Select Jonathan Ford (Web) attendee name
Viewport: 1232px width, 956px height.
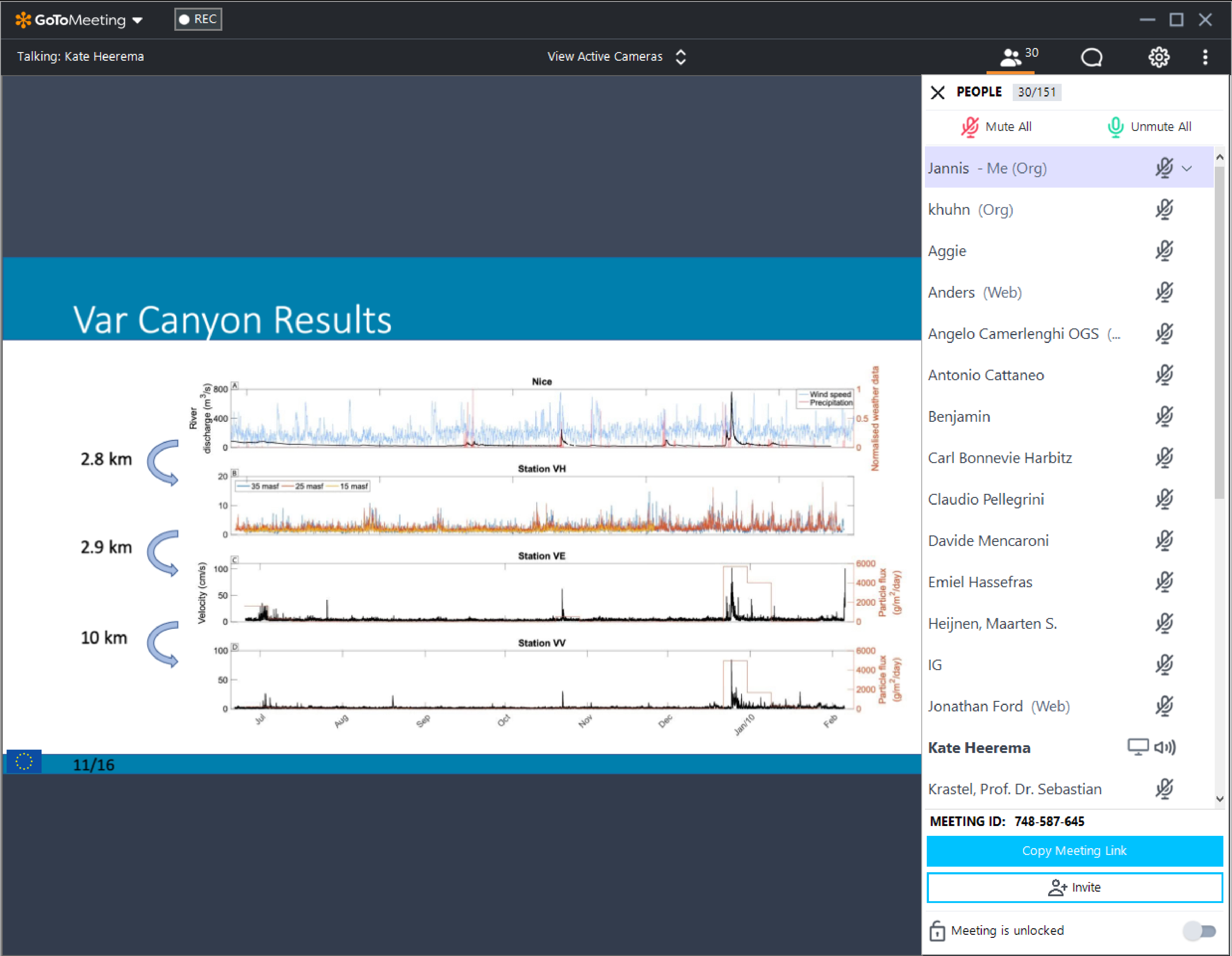999,706
